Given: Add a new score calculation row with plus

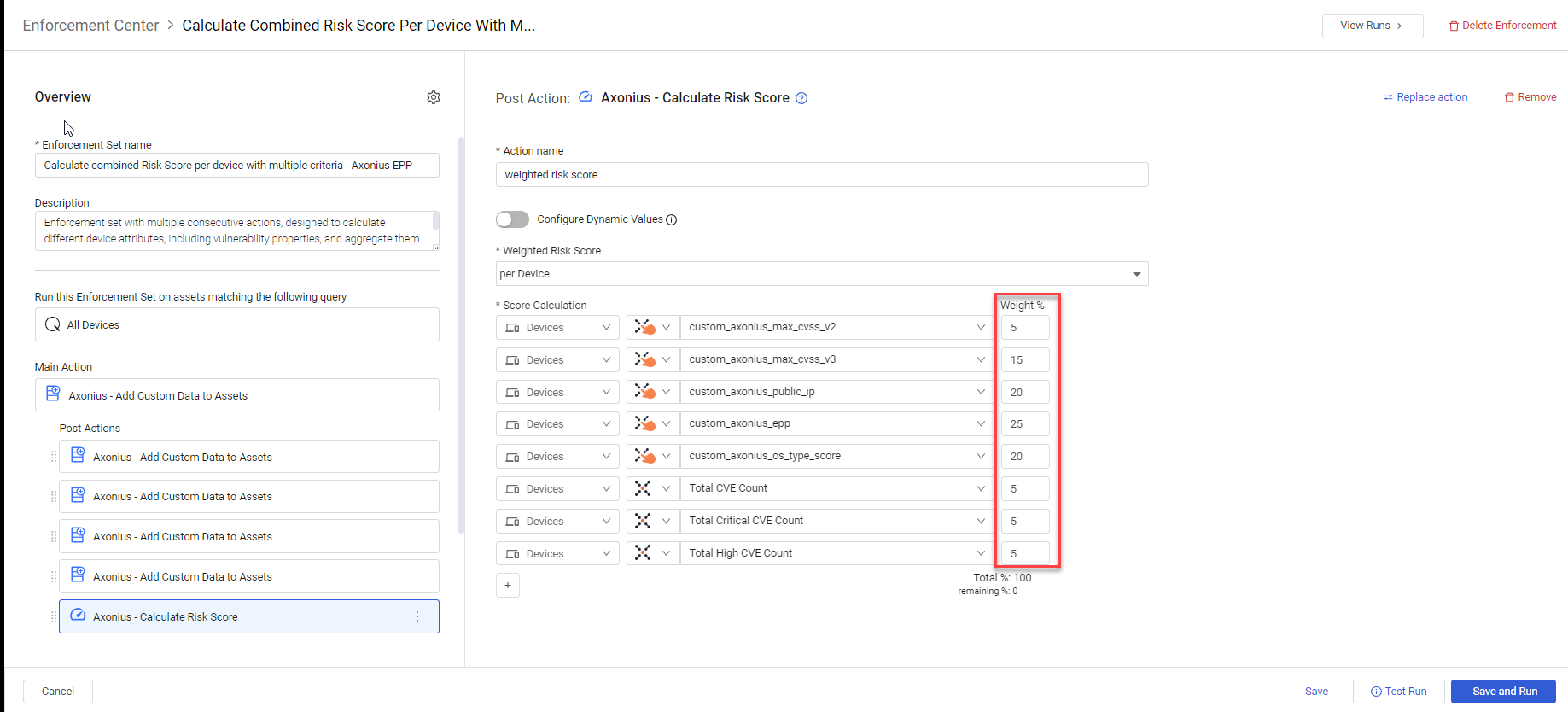Looking at the screenshot, I should pos(508,585).
